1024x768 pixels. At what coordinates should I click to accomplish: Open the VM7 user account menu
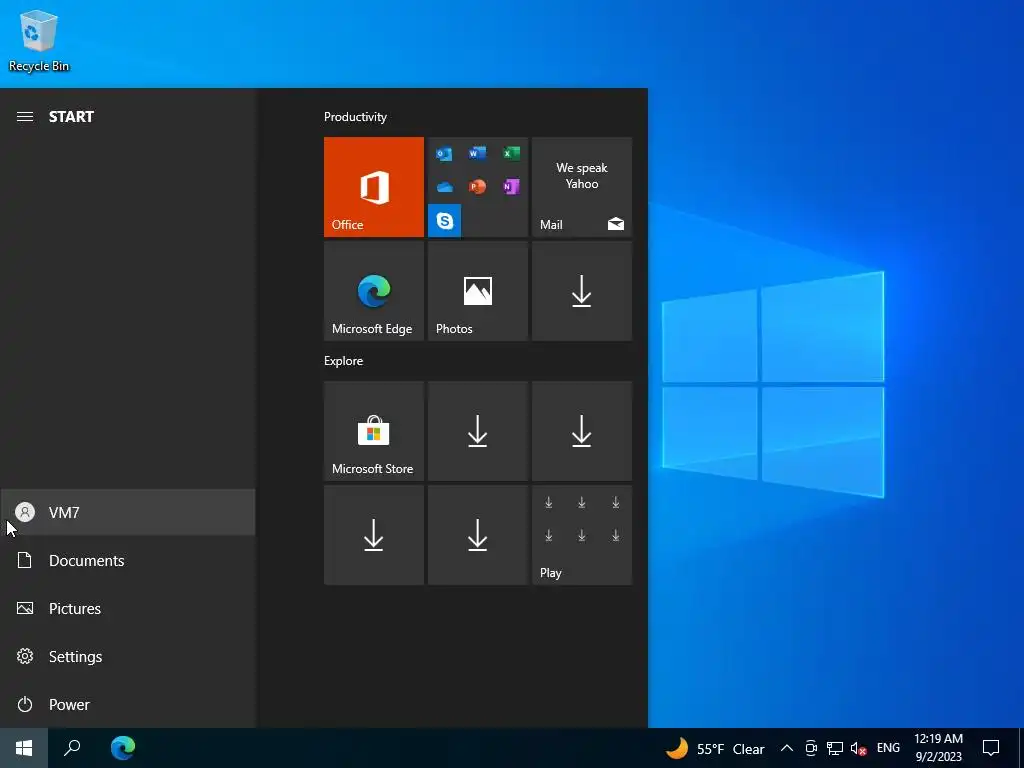[x=128, y=513]
